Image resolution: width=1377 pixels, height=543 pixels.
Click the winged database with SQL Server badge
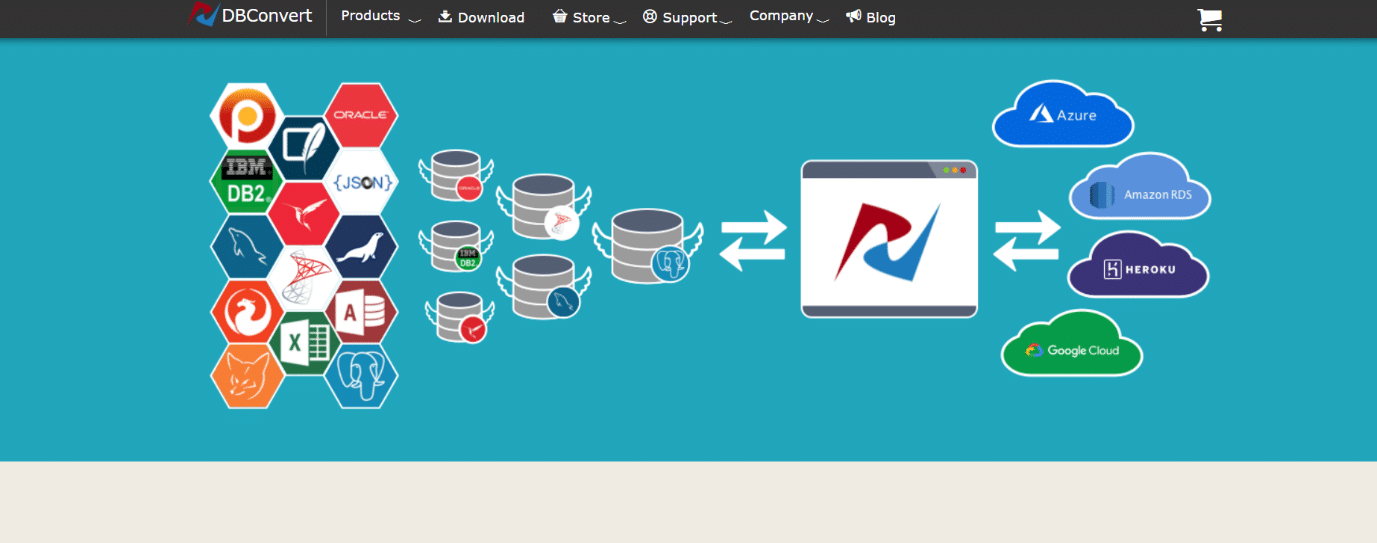pyautogui.click(x=546, y=207)
